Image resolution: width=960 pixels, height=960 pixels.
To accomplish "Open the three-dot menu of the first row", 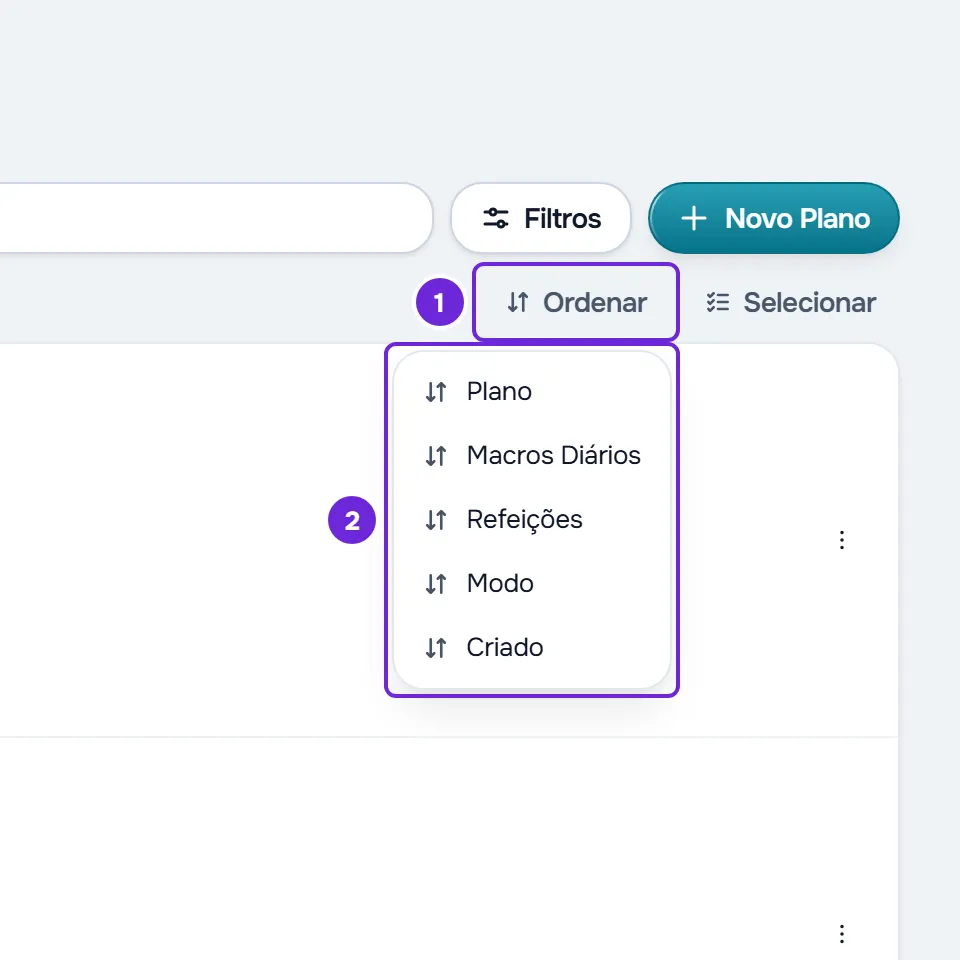I will tap(842, 540).
